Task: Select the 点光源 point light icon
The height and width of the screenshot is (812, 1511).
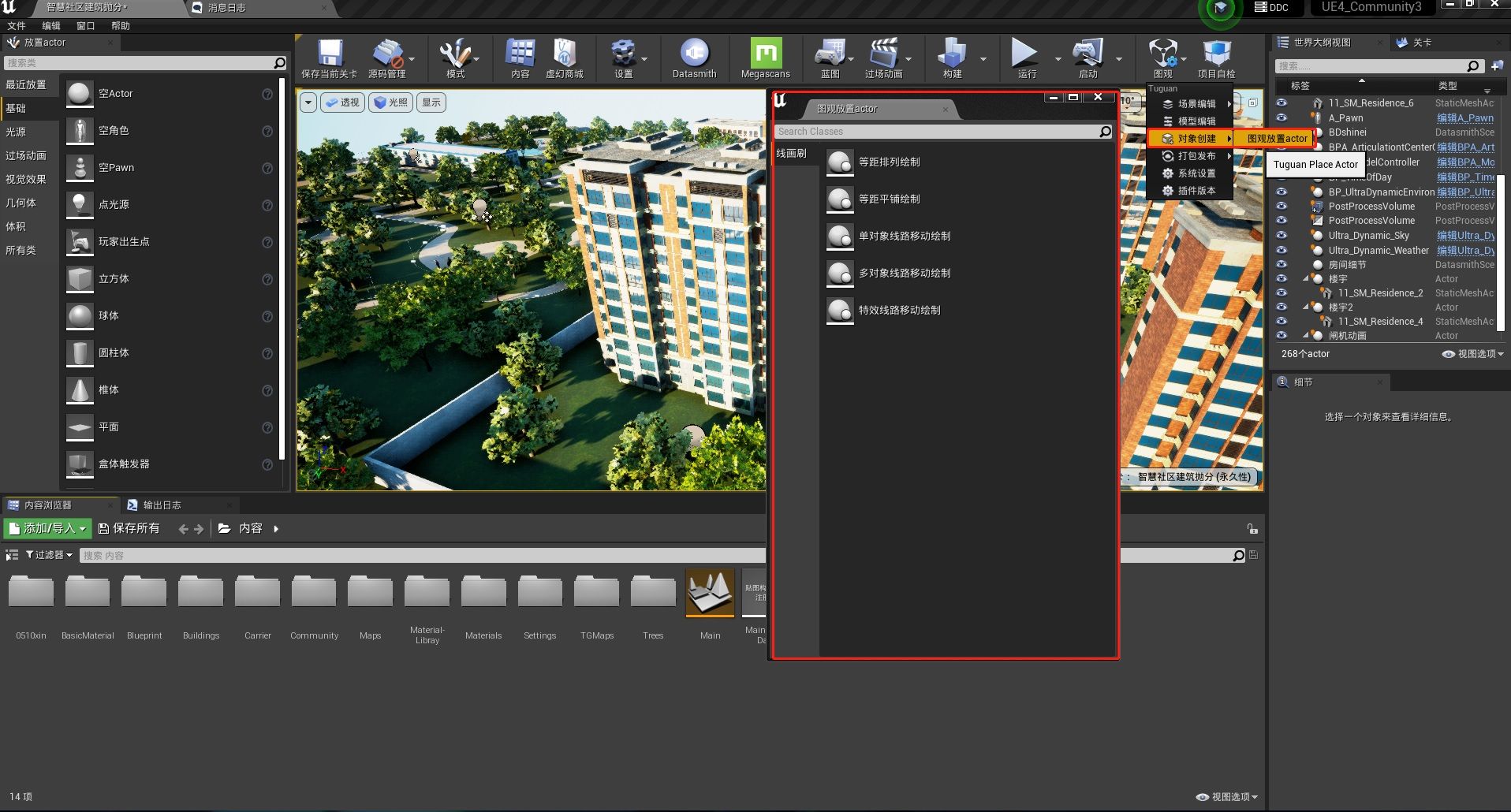Action: click(80, 205)
